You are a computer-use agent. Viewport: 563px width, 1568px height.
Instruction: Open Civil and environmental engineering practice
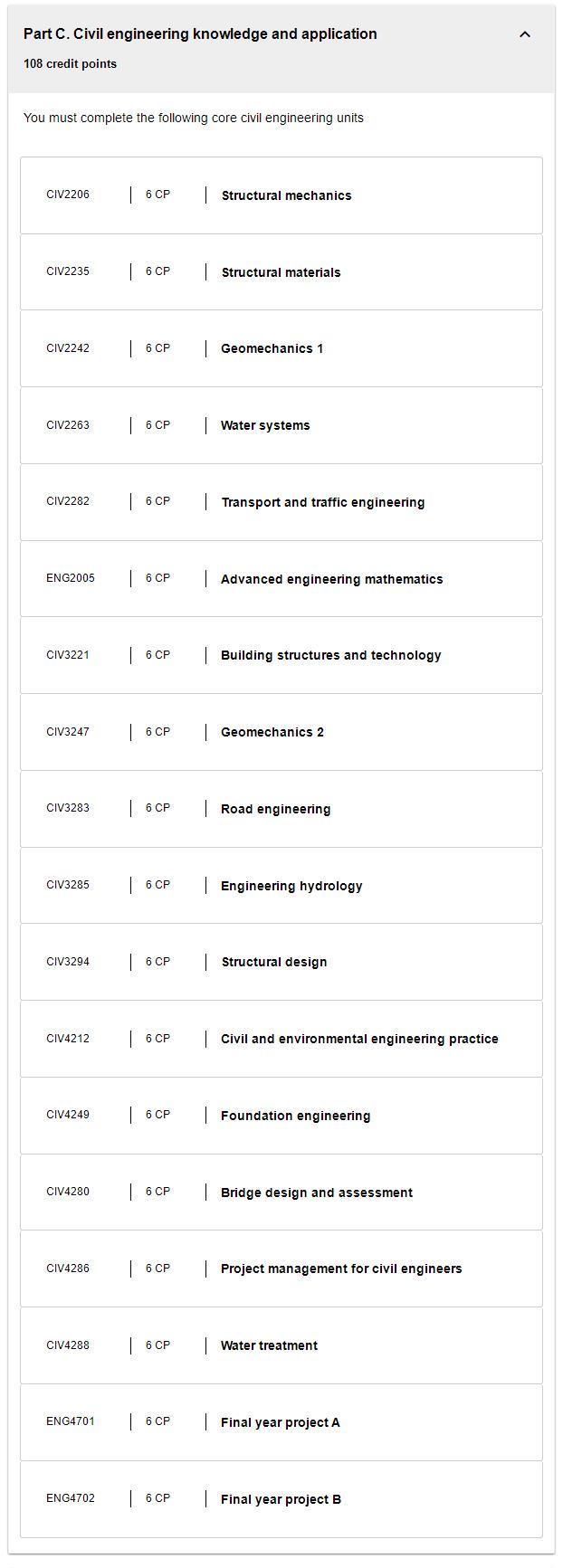281,1039
